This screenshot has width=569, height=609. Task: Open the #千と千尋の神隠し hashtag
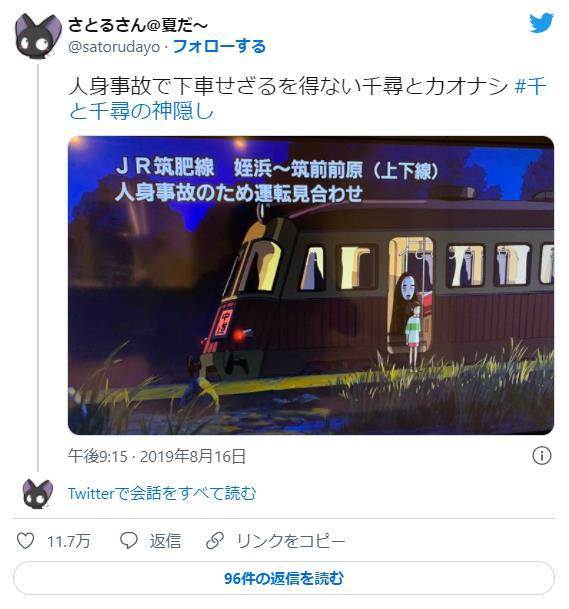pyautogui.click(x=308, y=98)
